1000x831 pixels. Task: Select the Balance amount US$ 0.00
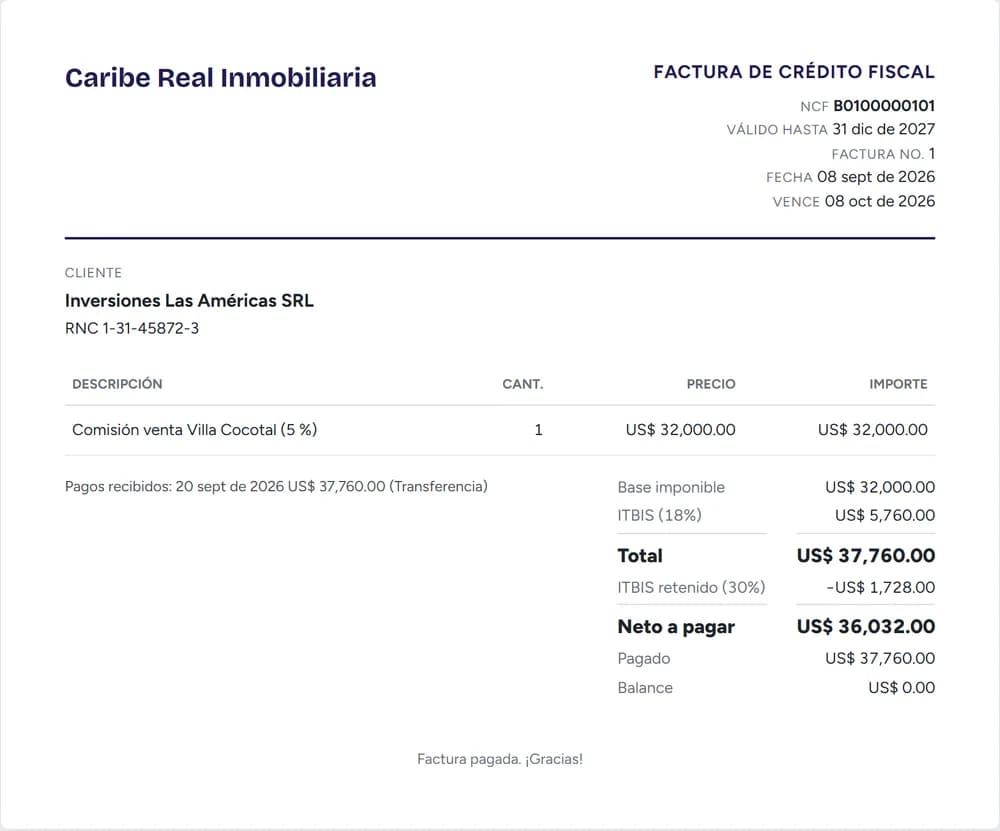pyautogui.click(x=902, y=688)
